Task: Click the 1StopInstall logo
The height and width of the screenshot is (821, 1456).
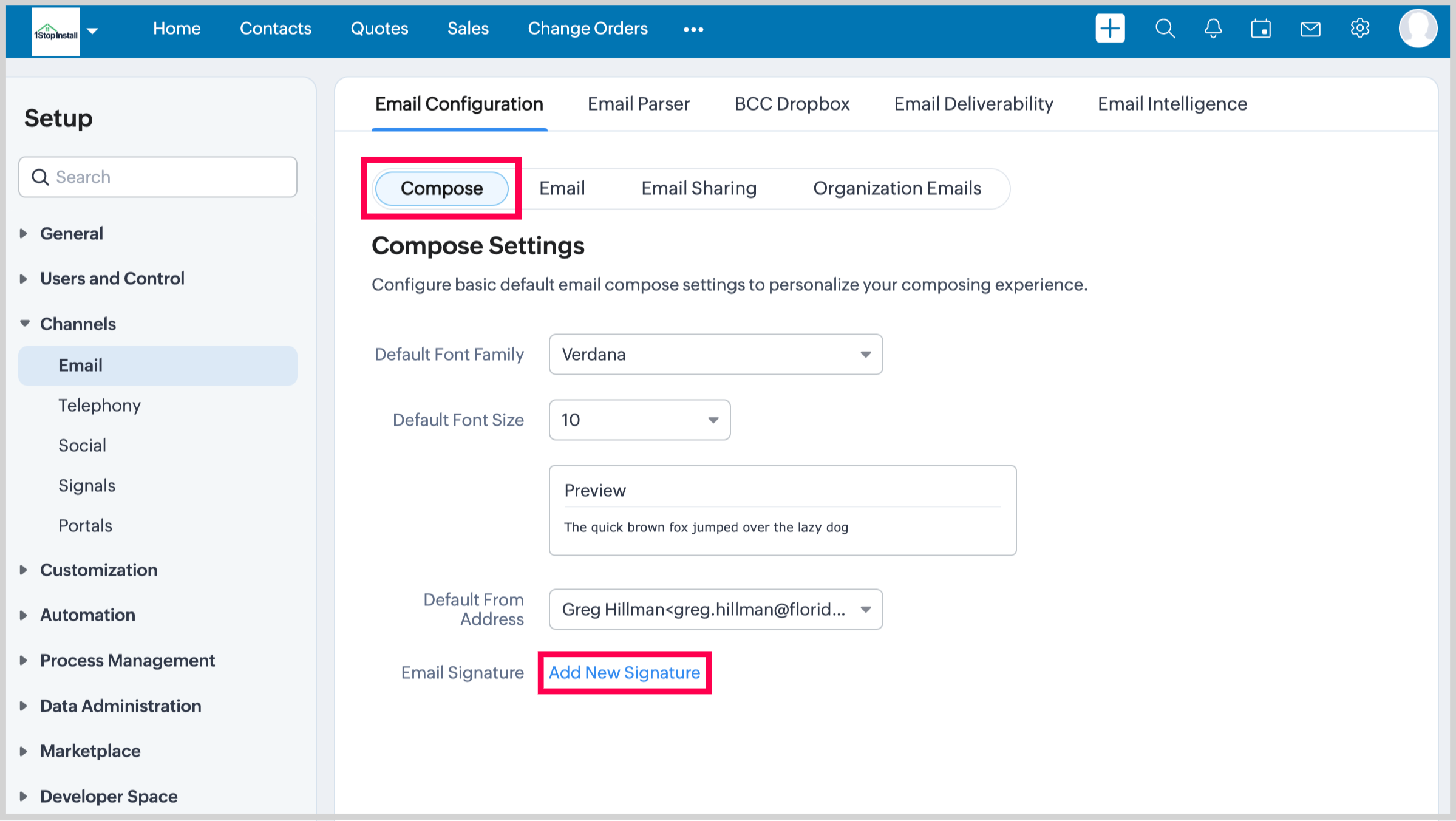Action: point(55,32)
